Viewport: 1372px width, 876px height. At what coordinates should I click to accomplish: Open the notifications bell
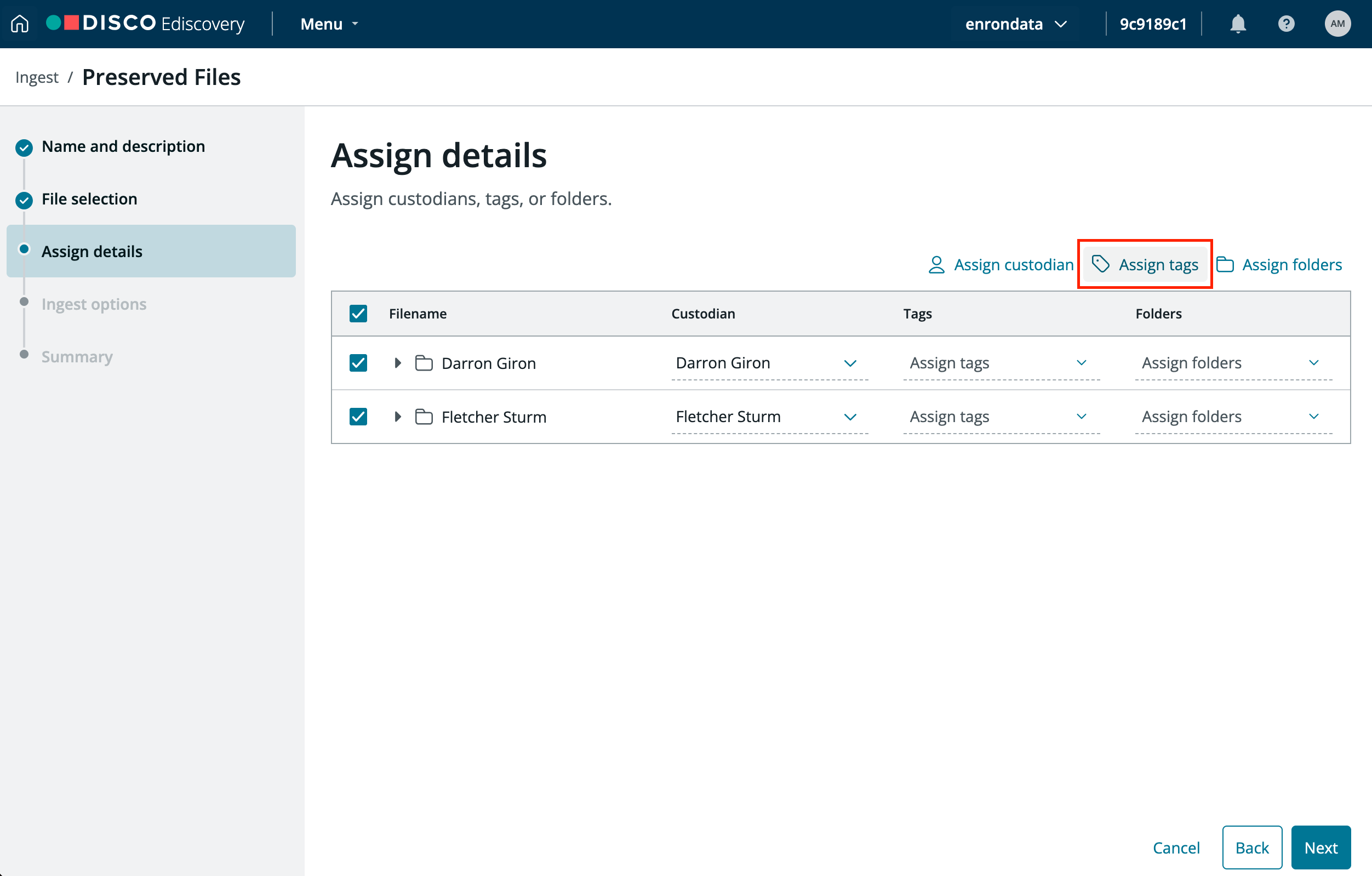point(1238,24)
